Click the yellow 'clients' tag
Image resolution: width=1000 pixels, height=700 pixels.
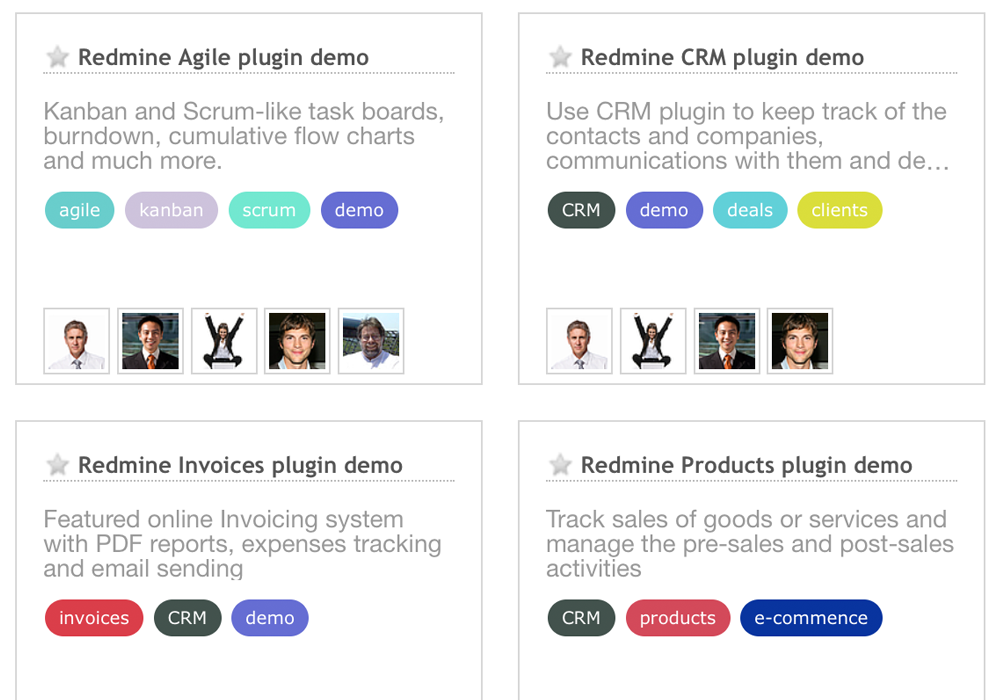pyautogui.click(x=840, y=210)
